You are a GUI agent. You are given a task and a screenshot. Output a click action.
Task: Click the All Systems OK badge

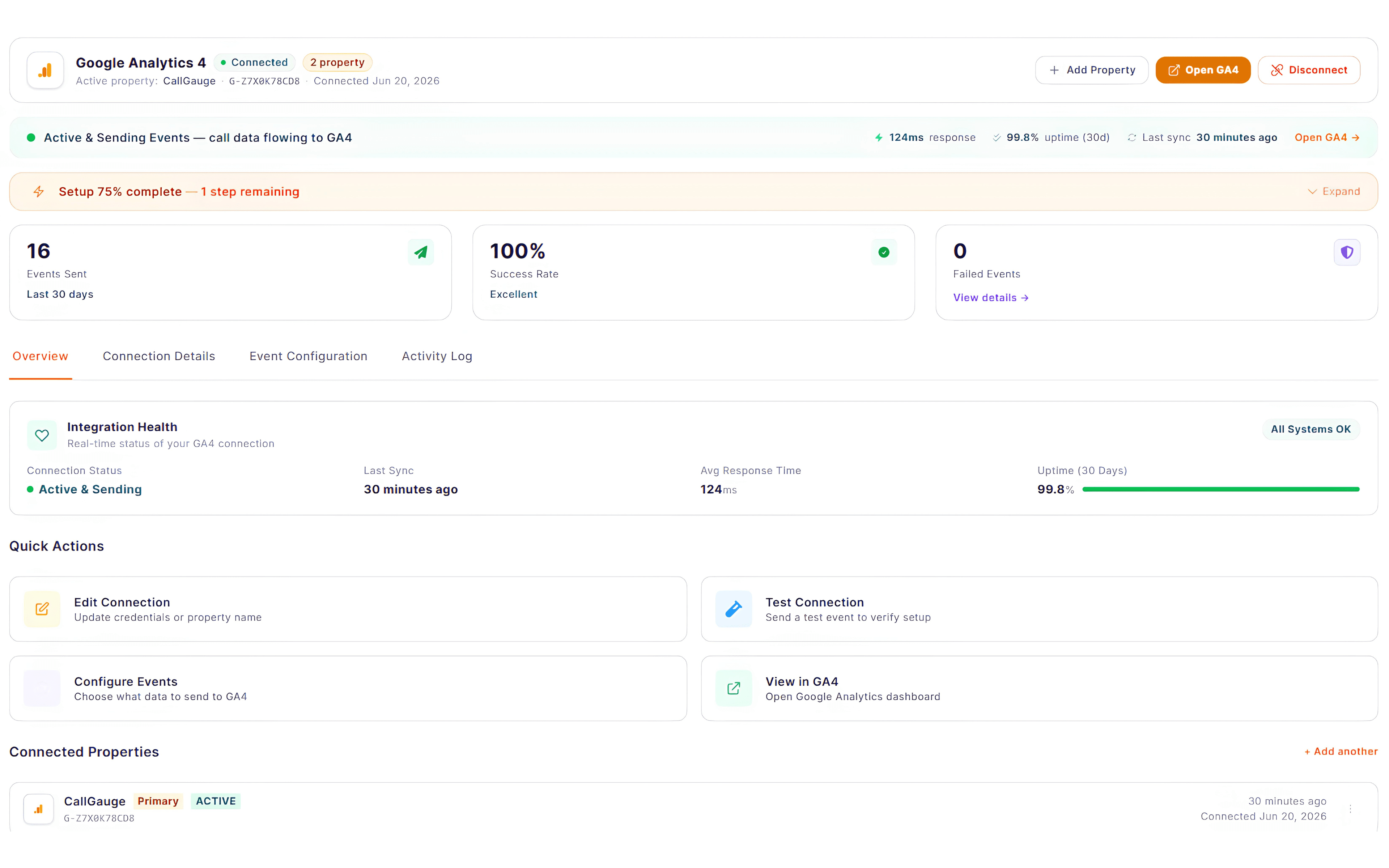[1311, 429]
